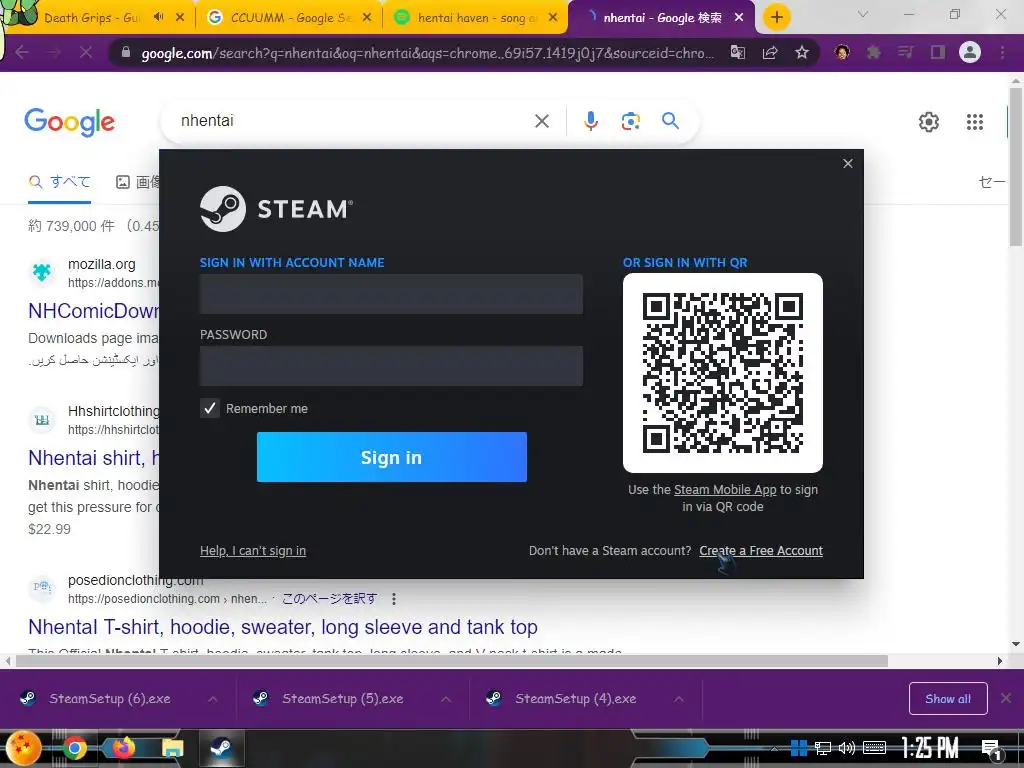Click the Steam logo in the dialog

[277, 209]
